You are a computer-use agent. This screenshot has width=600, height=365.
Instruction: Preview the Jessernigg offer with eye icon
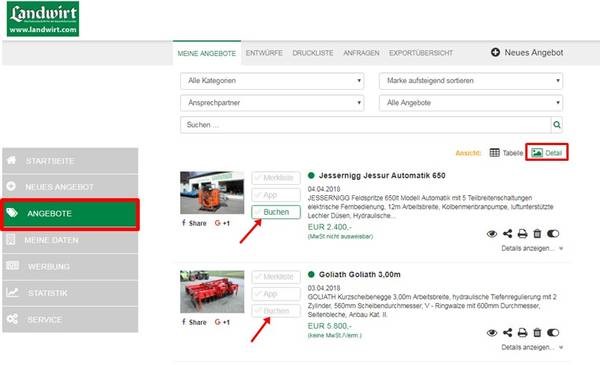click(x=492, y=234)
